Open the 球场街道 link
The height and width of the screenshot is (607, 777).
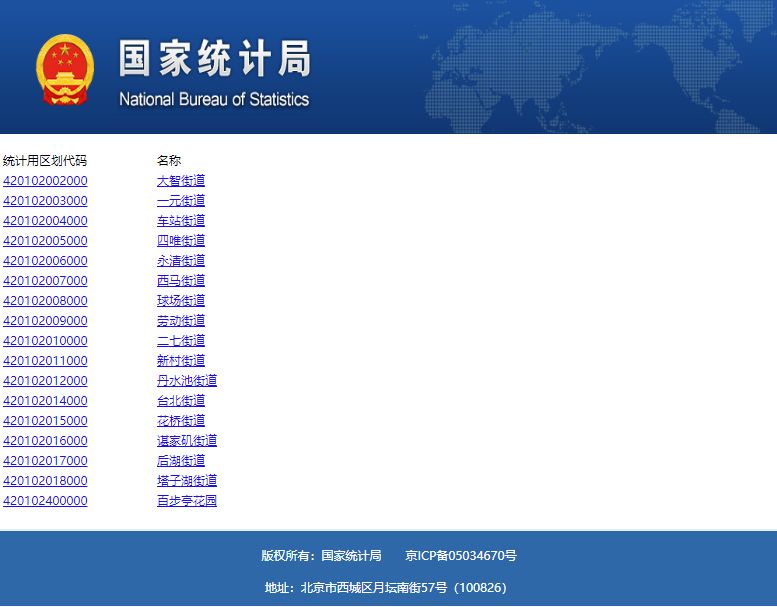tap(181, 301)
